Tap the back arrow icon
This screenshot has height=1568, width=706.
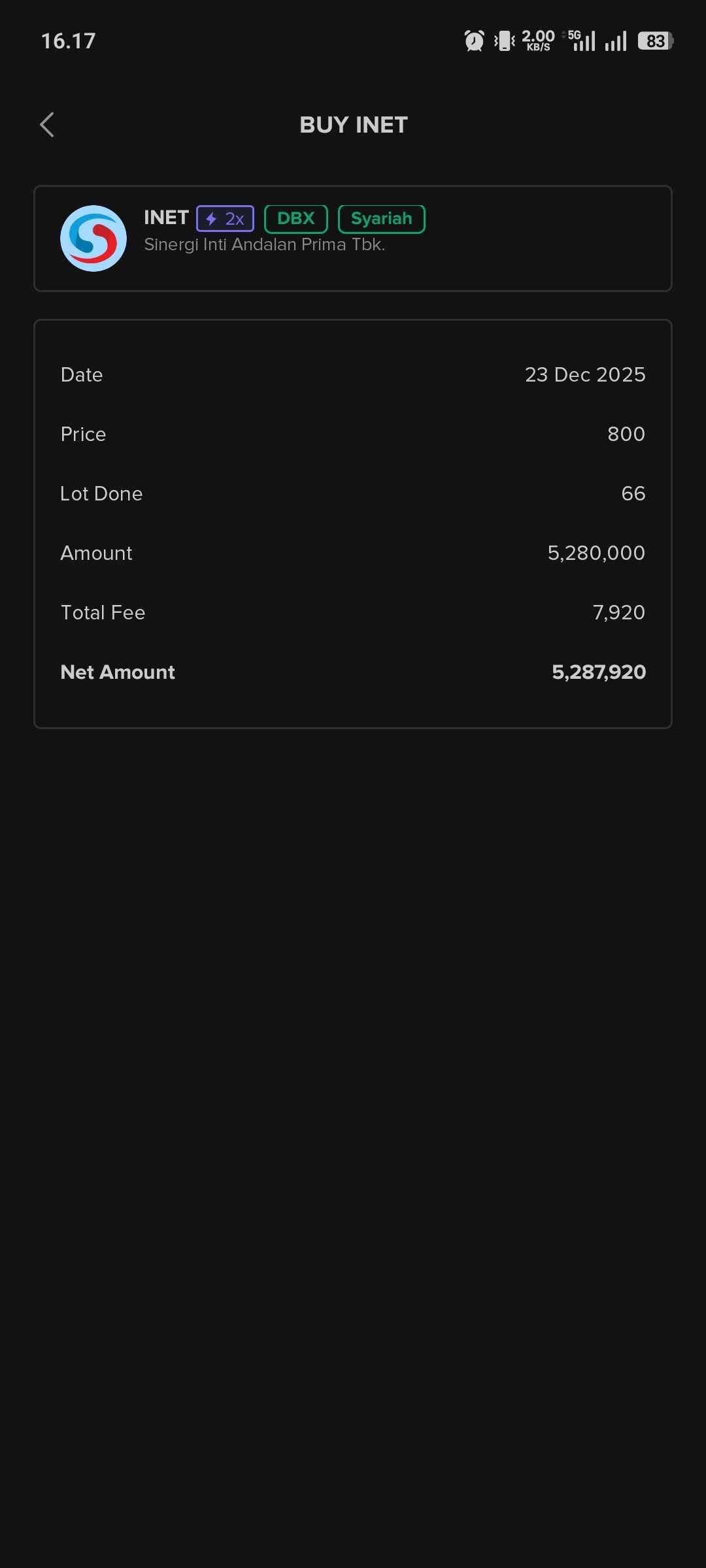point(47,125)
